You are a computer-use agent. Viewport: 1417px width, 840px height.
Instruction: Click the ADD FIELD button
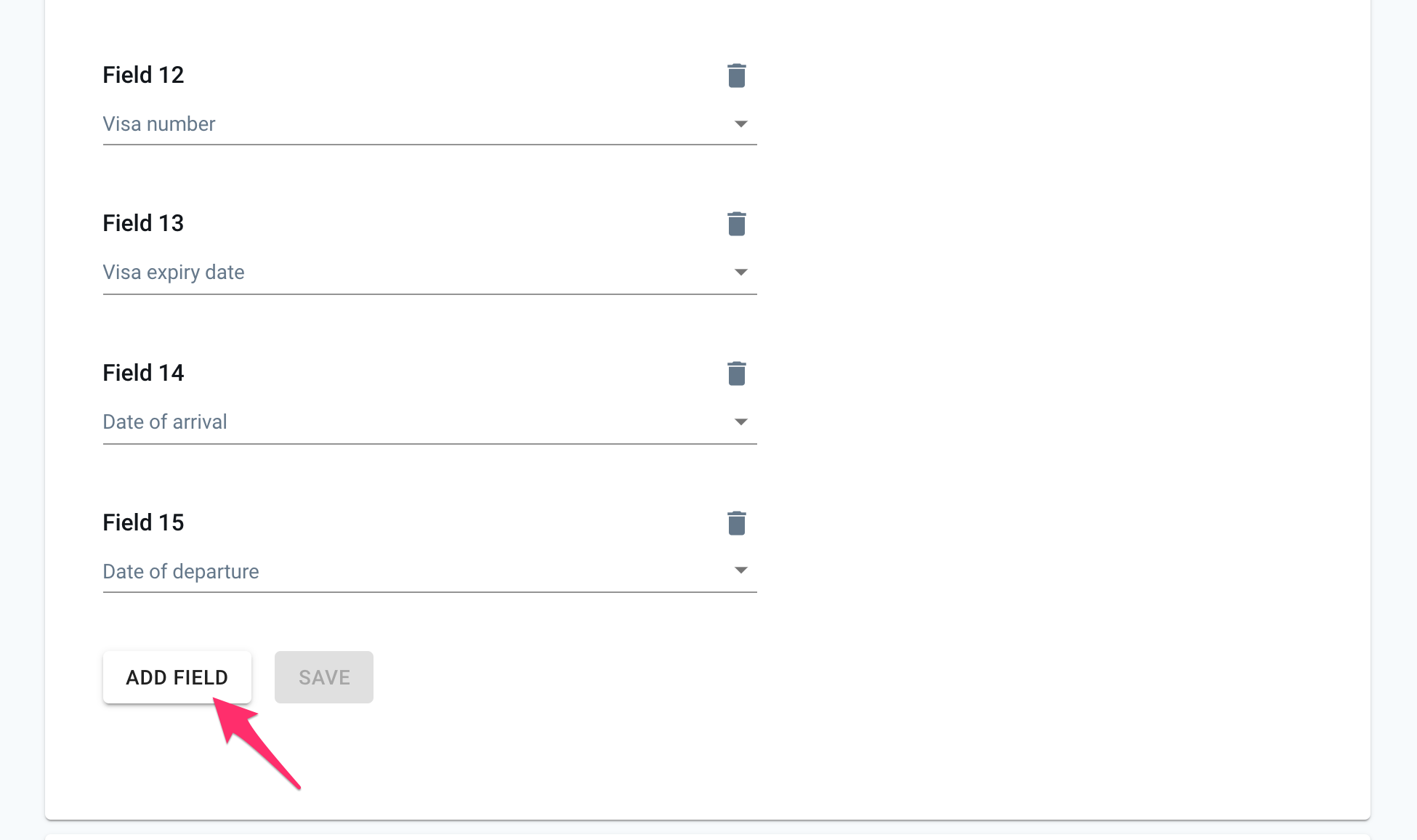tap(177, 677)
